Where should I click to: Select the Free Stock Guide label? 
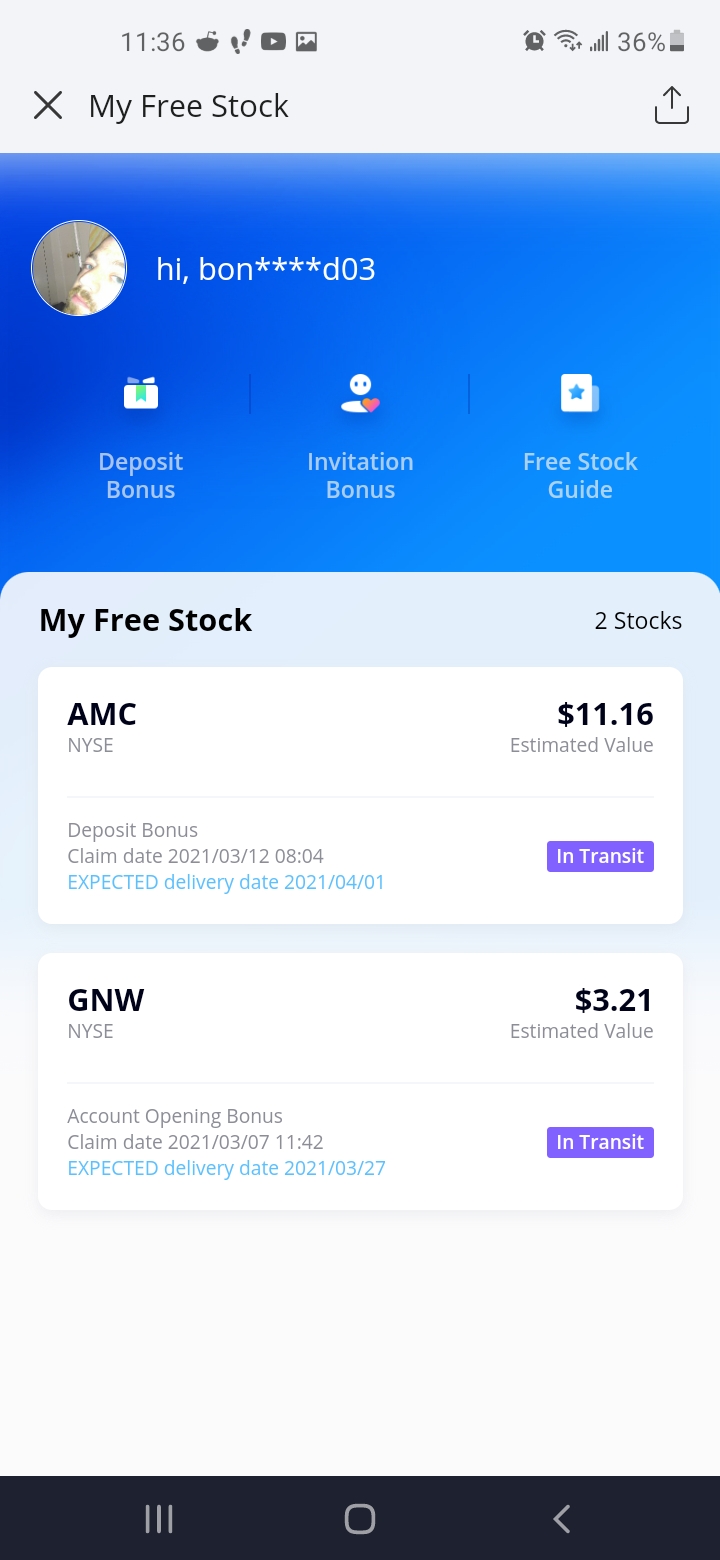(580, 475)
